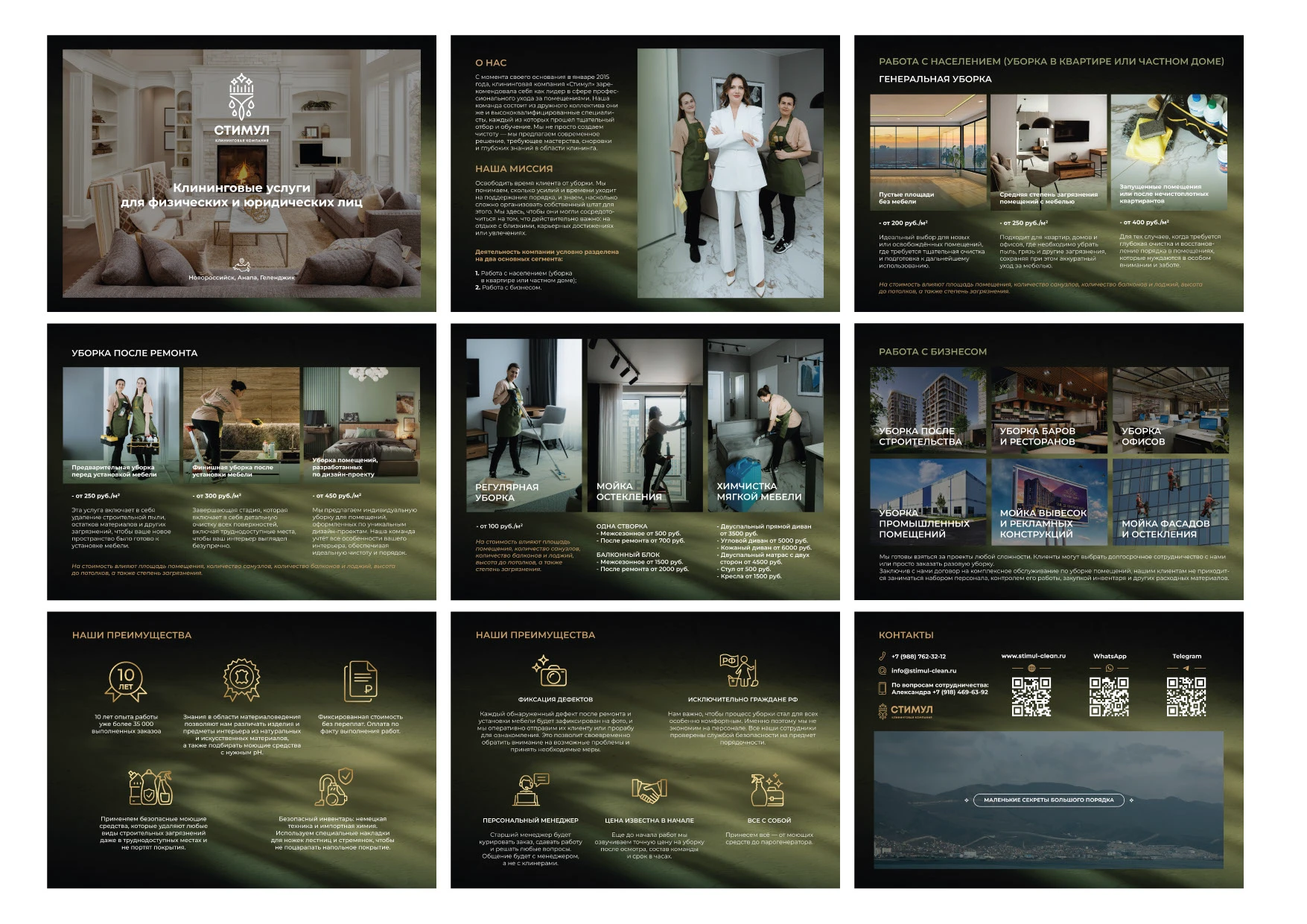Click the РАБОТА С БИЗНЕСОМ heading
1307x924 pixels.
[x=932, y=351]
